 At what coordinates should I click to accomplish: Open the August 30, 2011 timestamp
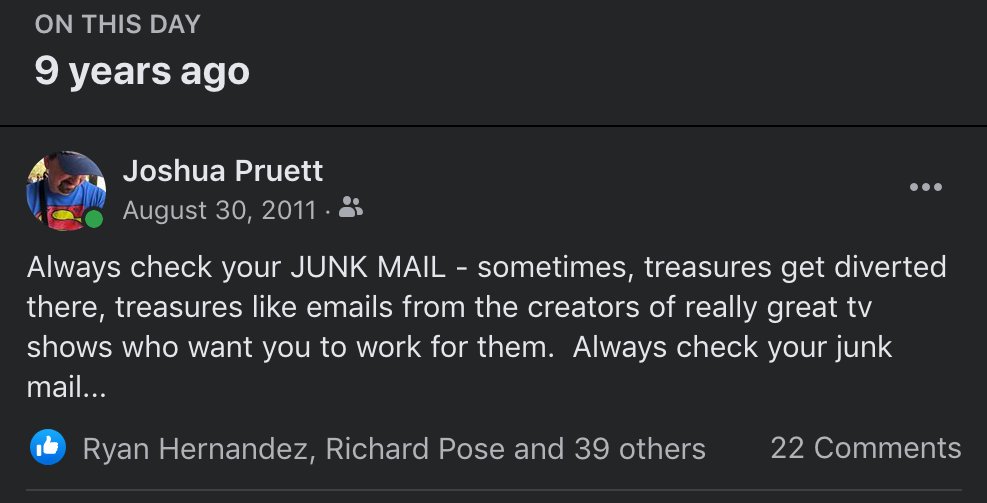(219, 210)
